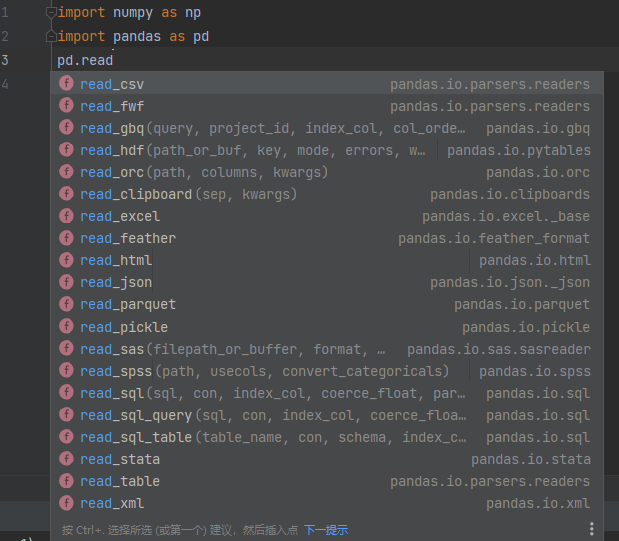
Task: Choose read_sas completion item
Action: pyautogui.click(x=327, y=349)
